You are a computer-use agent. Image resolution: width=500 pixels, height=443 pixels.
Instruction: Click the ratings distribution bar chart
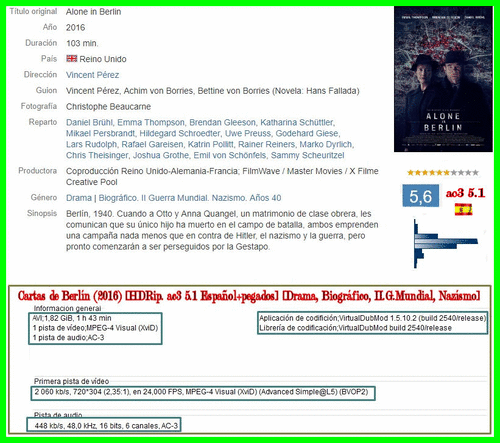pos(446,243)
